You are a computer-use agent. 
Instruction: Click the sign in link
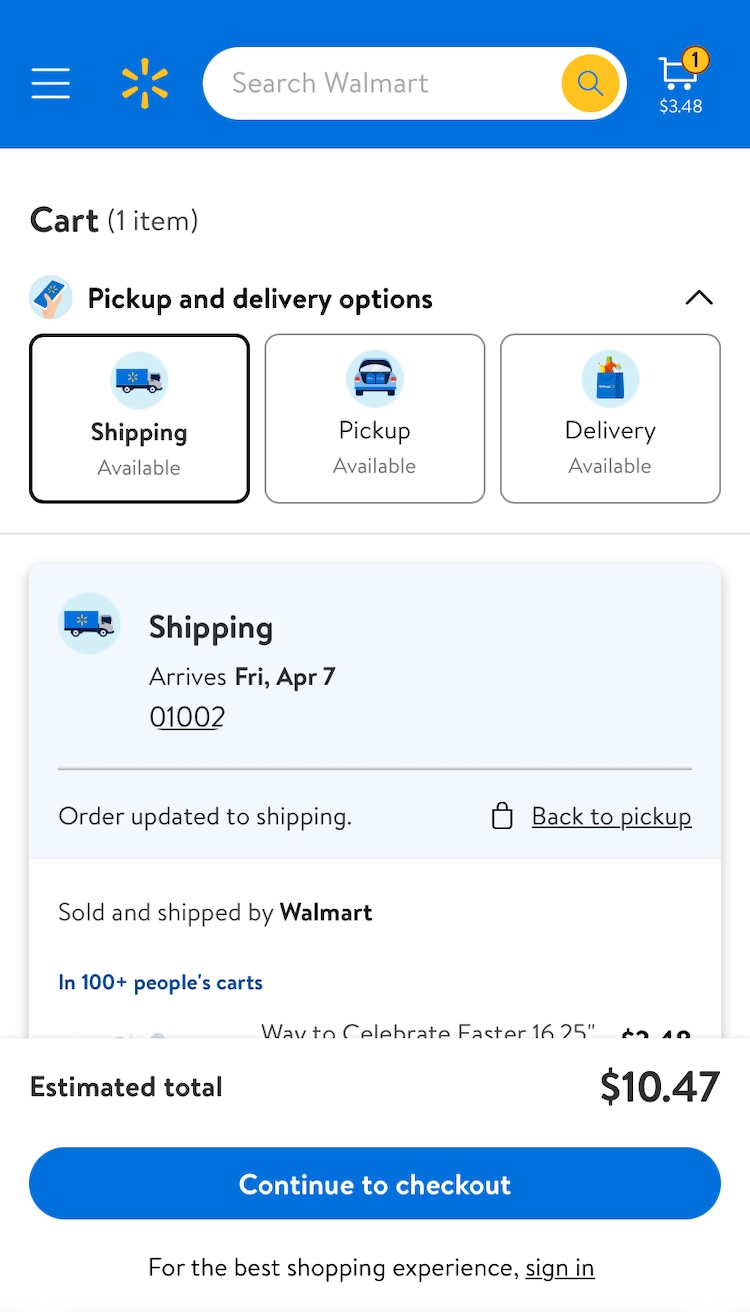pyautogui.click(x=560, y=1268)
